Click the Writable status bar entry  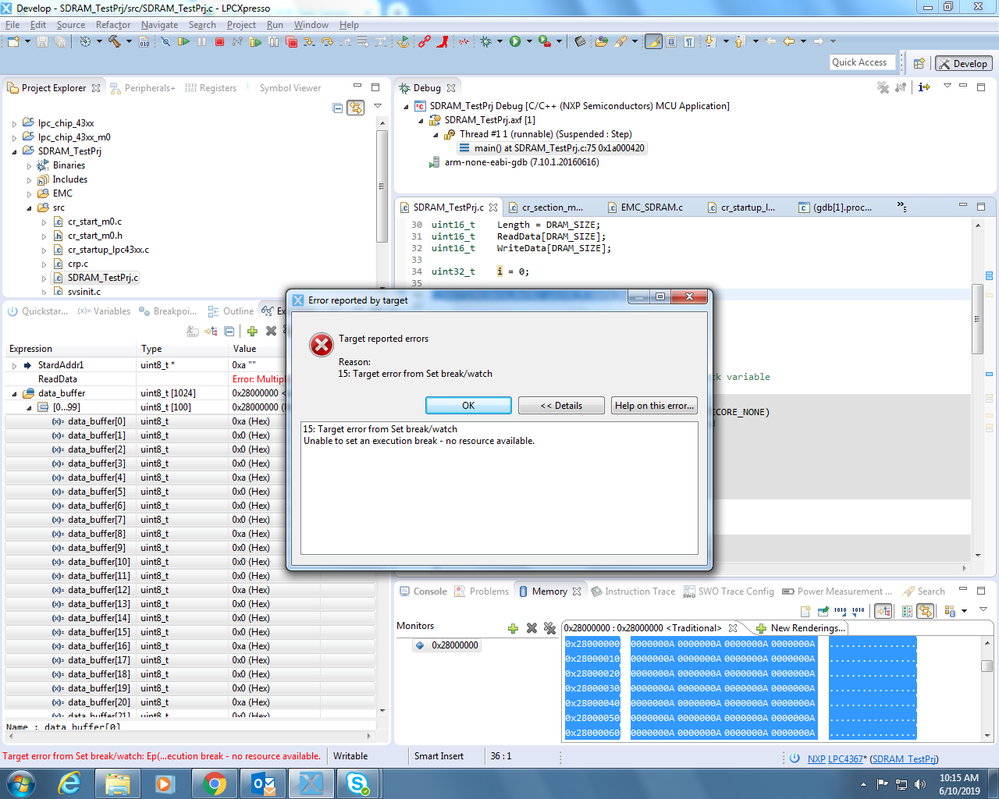coord(350,756)
